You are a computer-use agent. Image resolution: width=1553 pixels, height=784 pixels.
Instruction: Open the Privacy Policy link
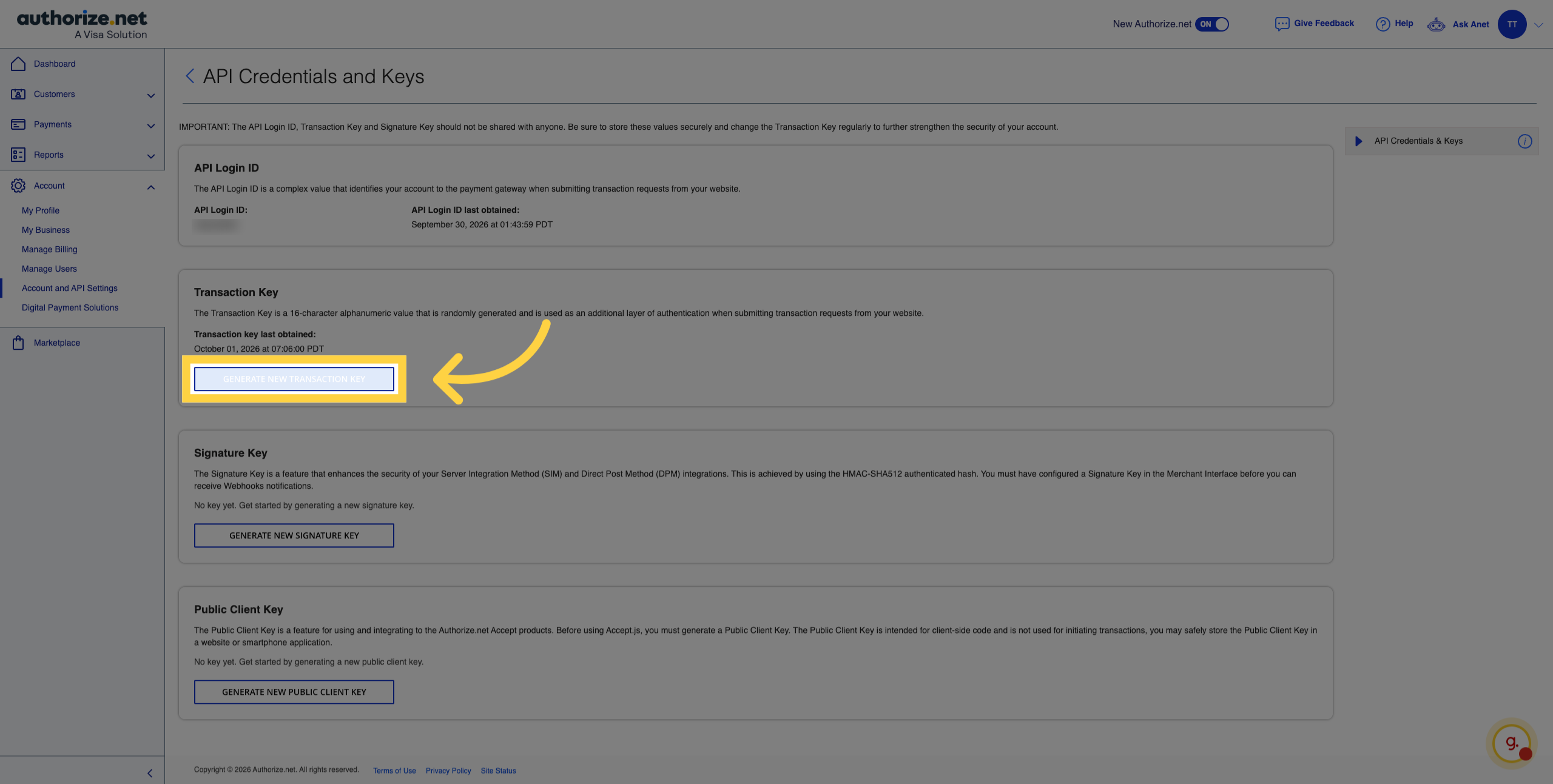click(x=448, y=771)
